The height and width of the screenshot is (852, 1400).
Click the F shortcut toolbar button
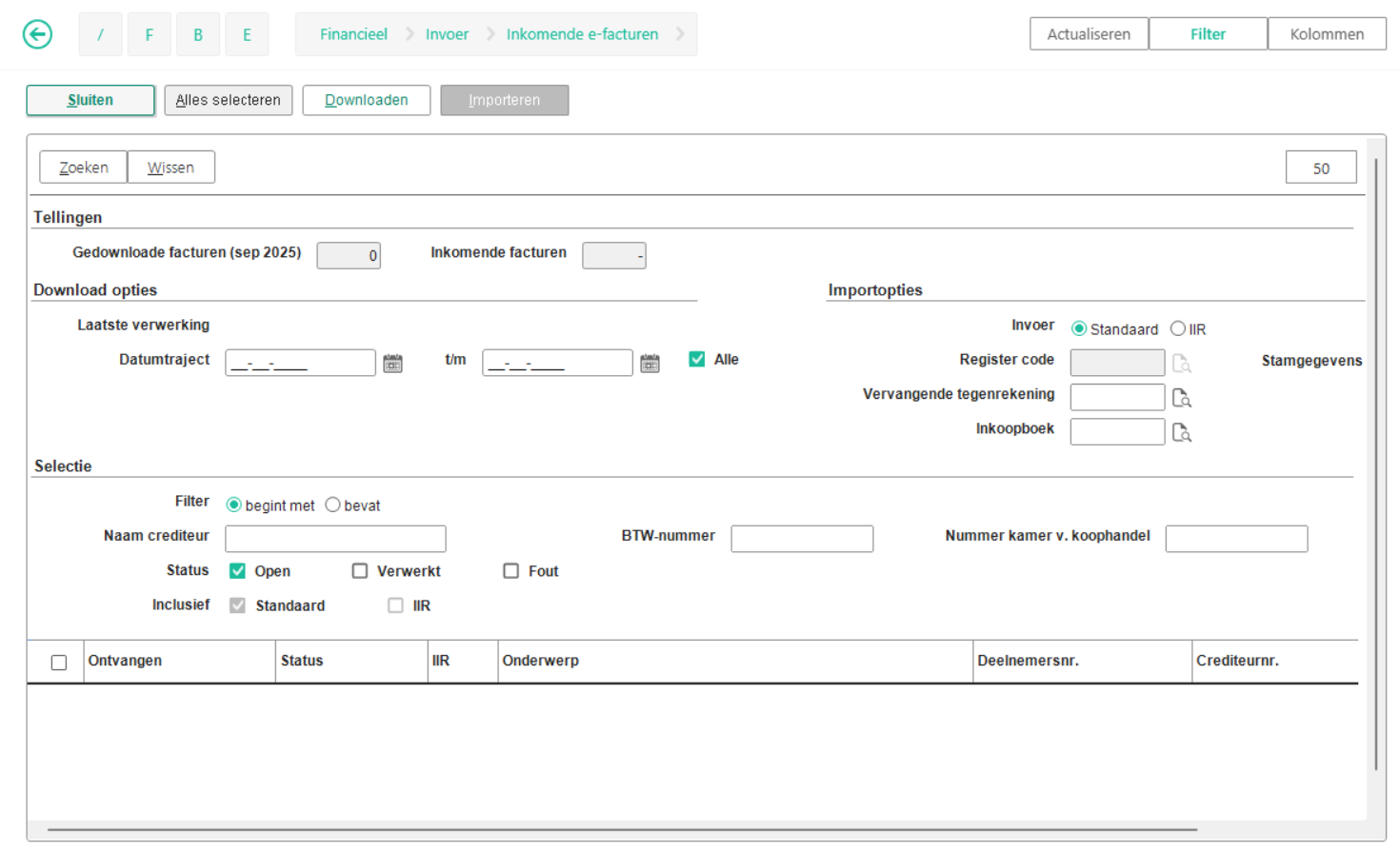click(x=150, y=34)
